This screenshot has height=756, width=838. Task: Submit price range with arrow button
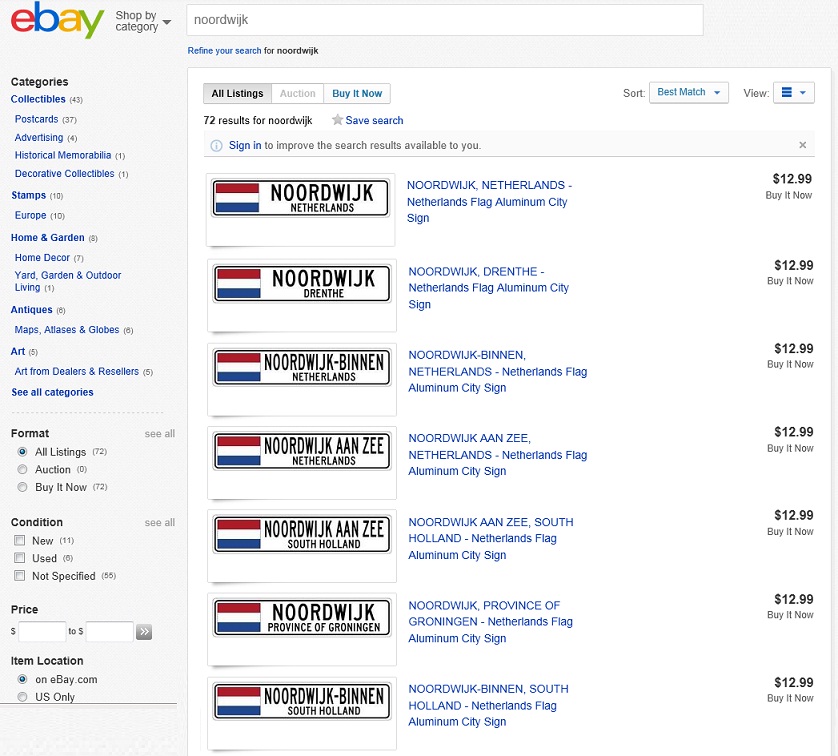[x=145, y=632]
